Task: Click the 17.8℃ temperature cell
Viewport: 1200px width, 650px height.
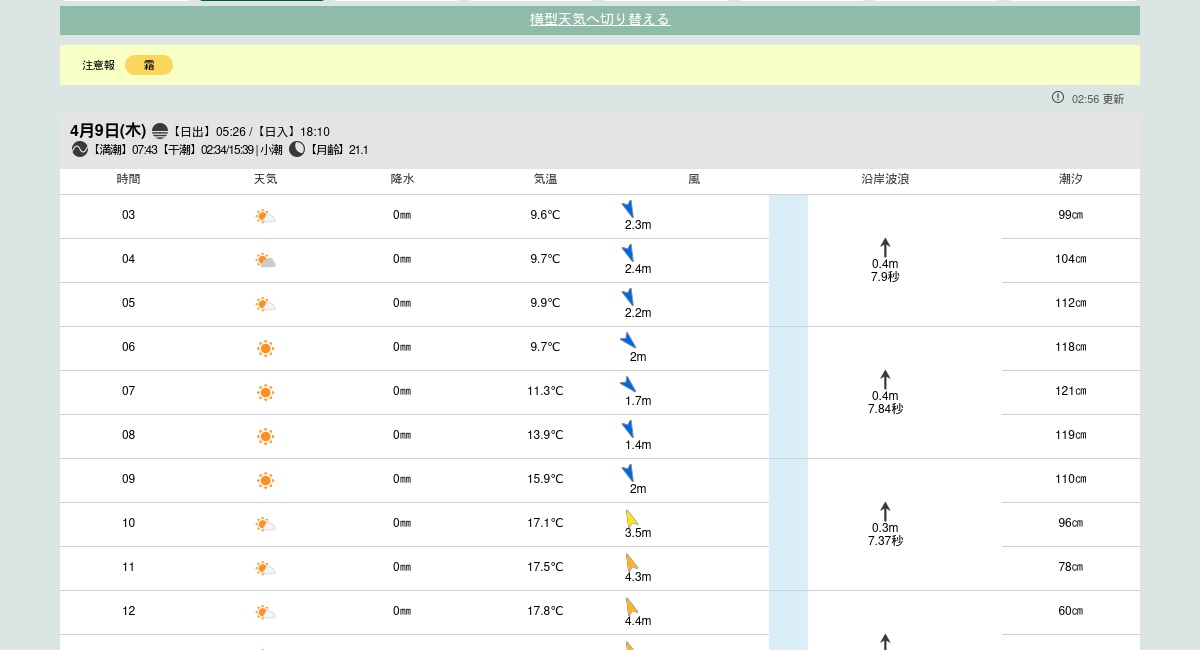Action: pos(545,611)
